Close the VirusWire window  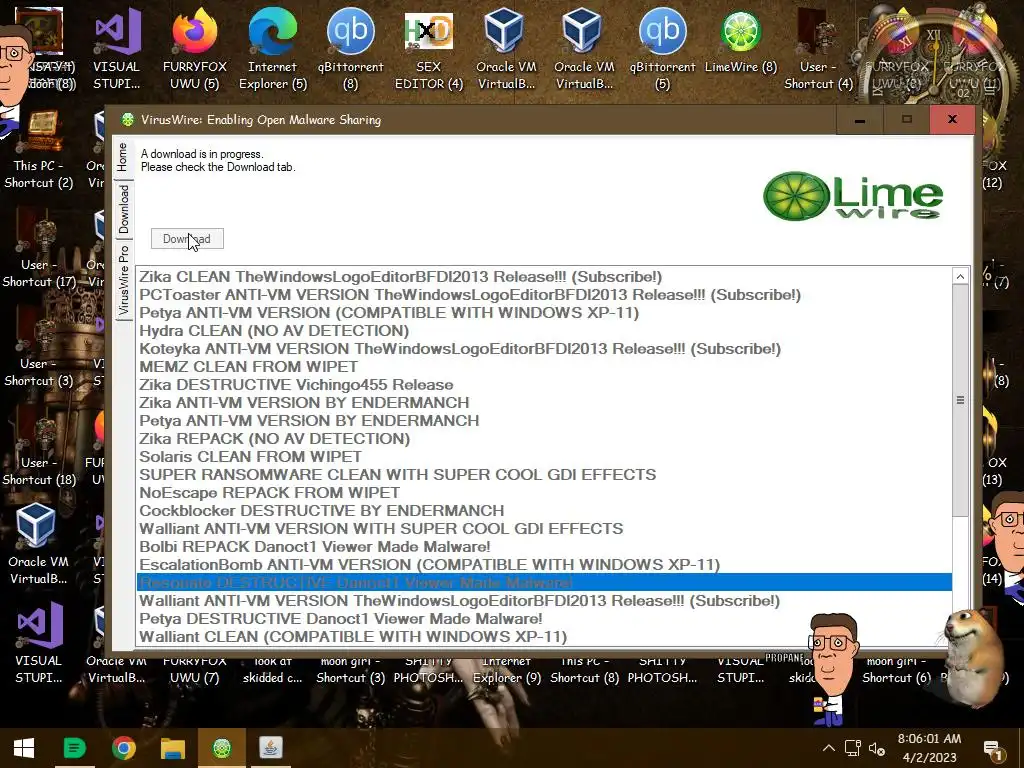click(x=952, y=120)
